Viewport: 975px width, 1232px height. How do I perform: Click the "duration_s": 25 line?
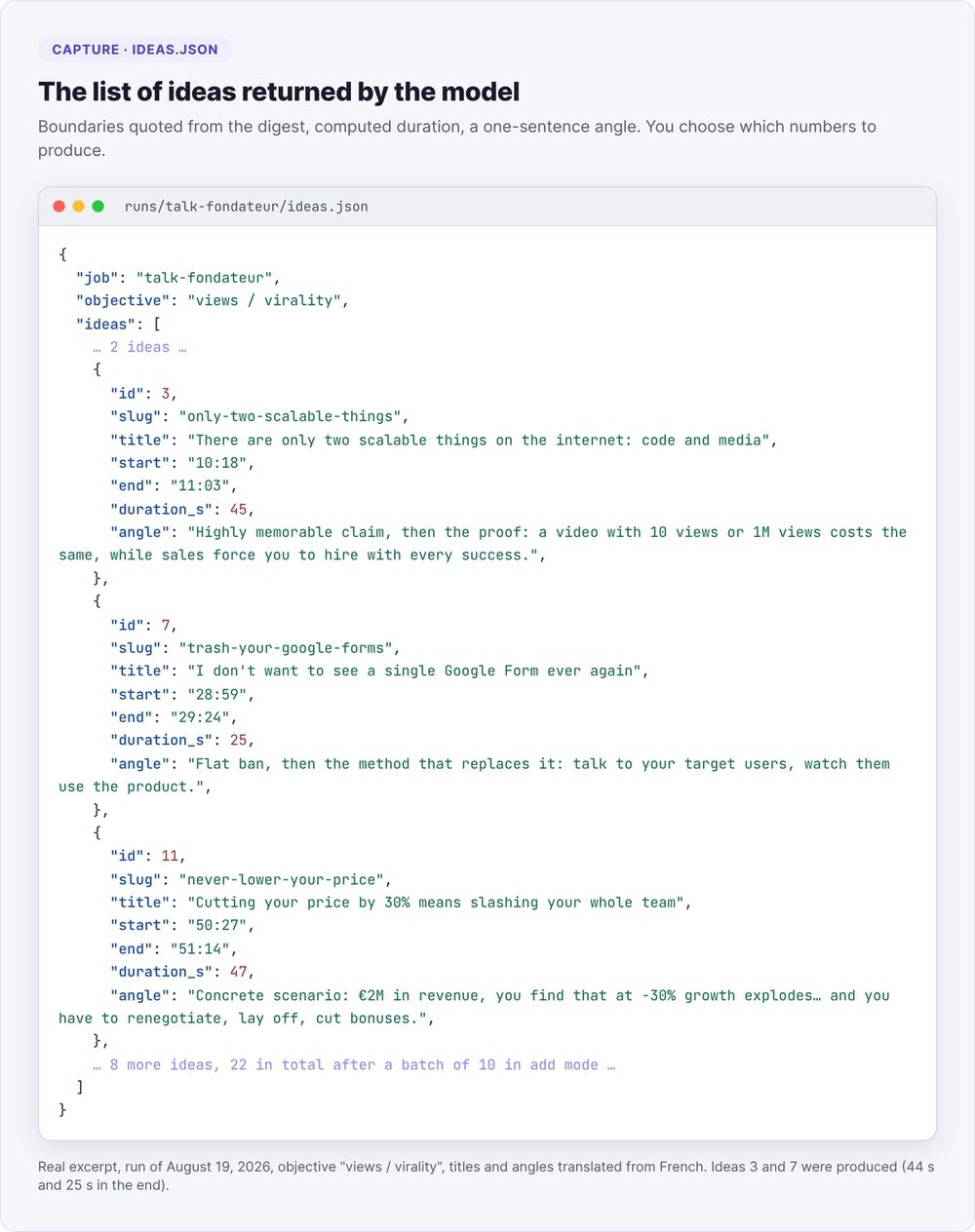[182, 740]
